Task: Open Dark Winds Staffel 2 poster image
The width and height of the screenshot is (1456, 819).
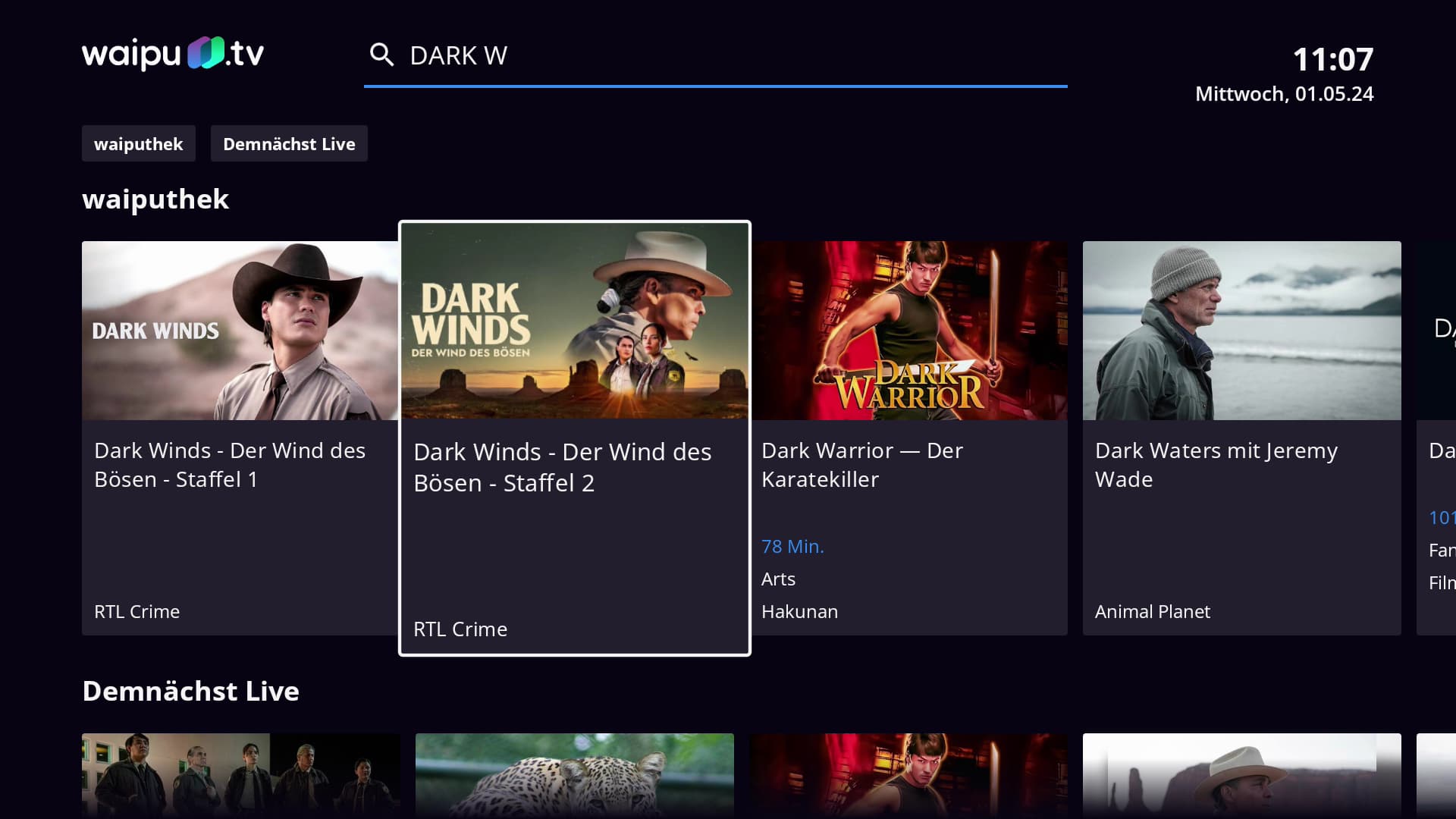Action: click(x=575, y=321)
